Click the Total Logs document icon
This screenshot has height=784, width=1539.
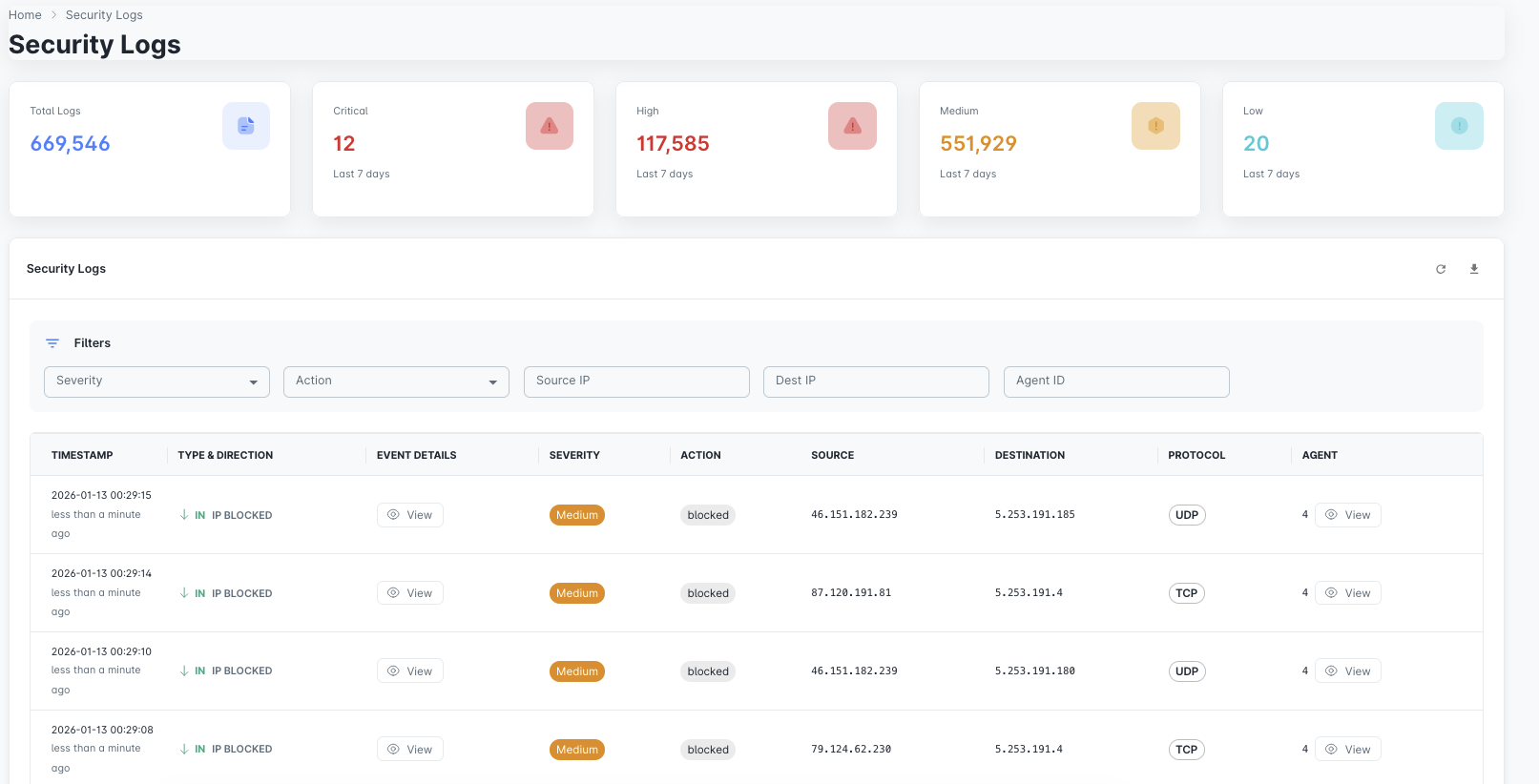click(x=246, y=126)
